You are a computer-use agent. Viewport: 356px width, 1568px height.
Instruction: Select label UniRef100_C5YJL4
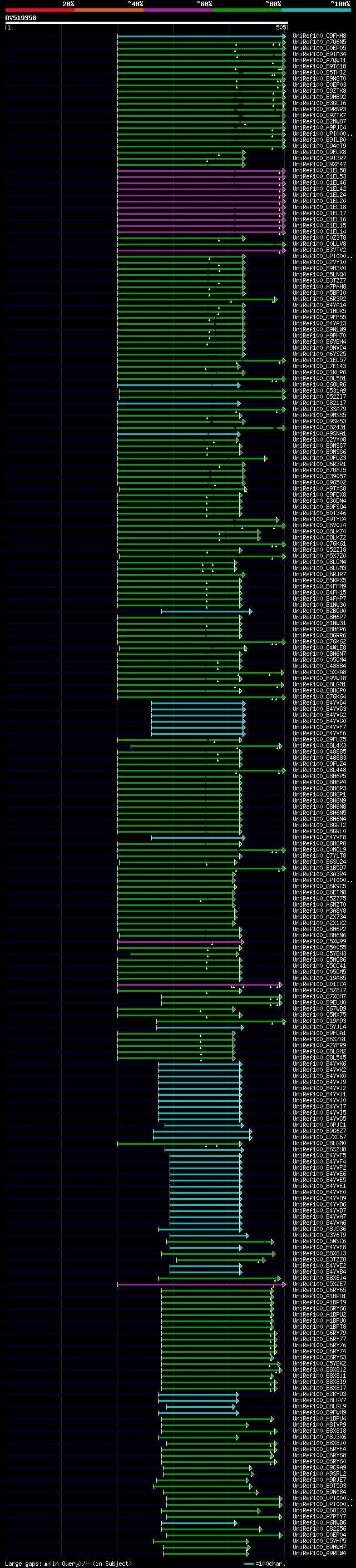coord(319,1027)
